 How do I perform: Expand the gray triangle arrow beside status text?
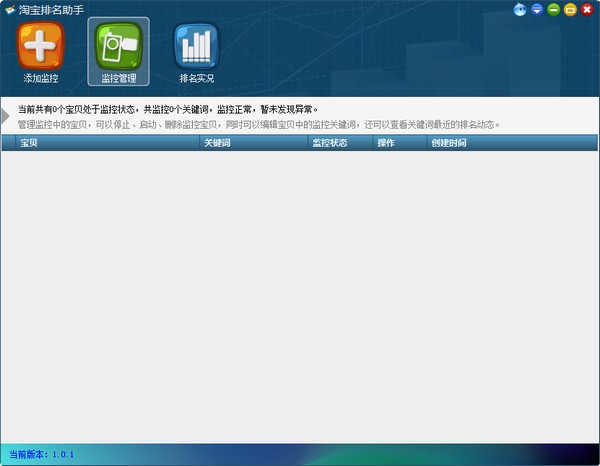tap(5, 116)
